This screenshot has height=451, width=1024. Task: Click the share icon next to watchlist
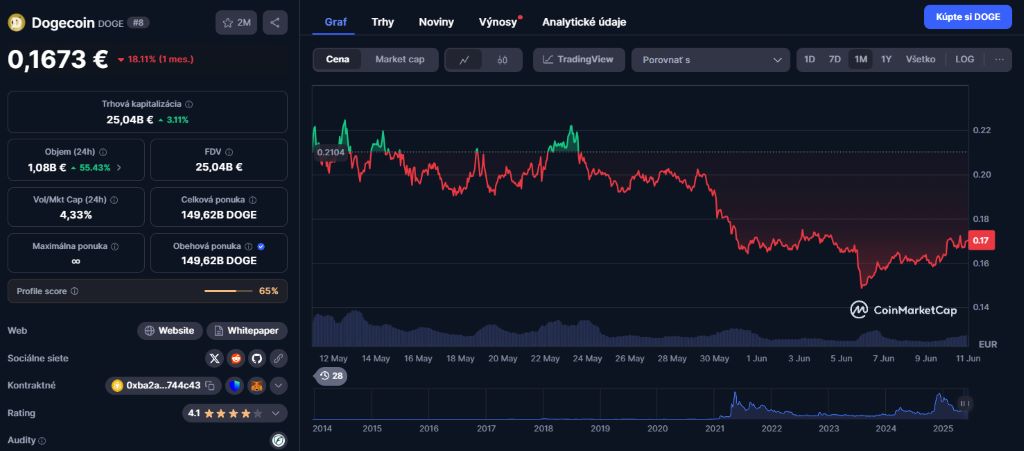(x=275, y=22)
